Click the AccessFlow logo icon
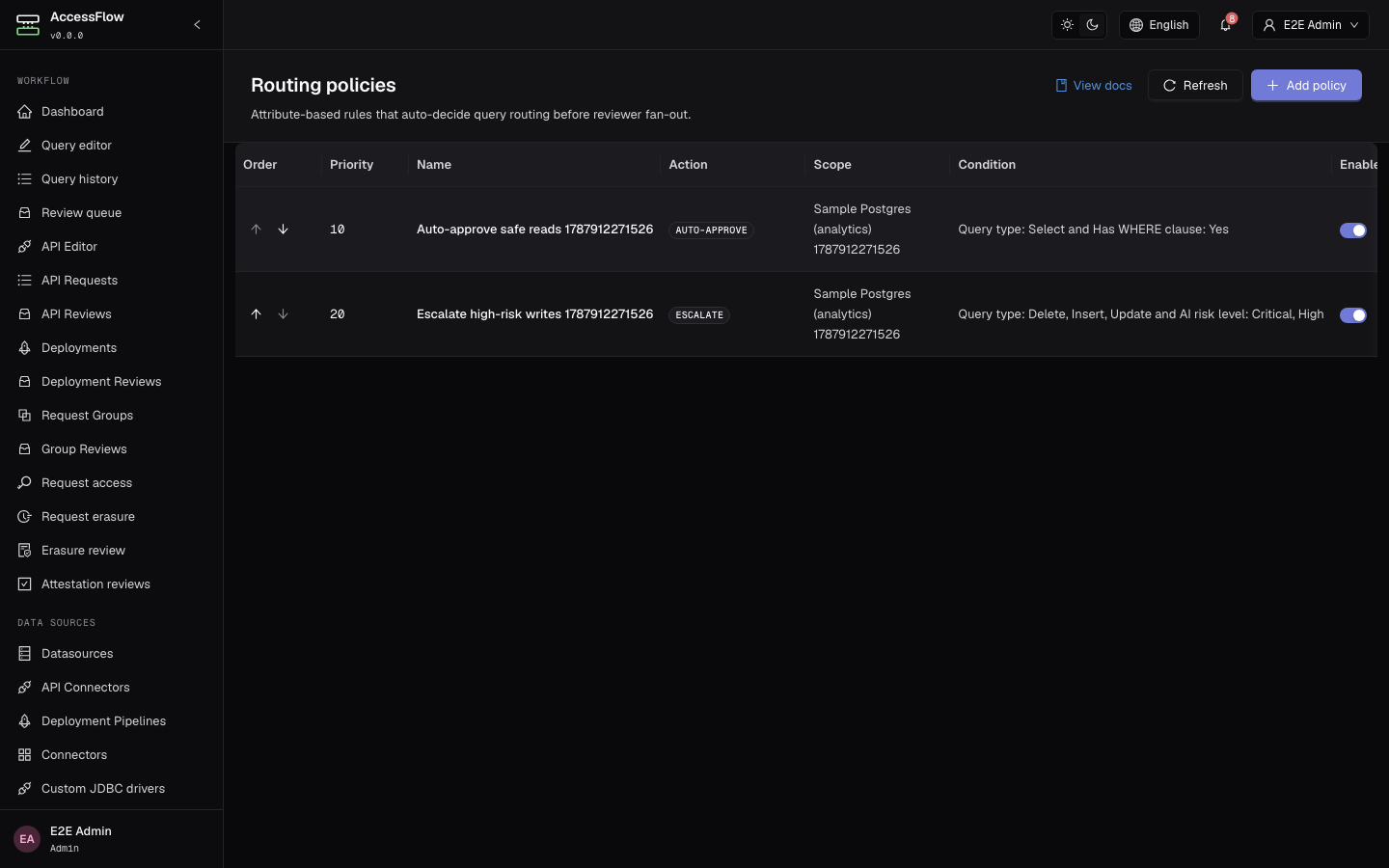1389x868 pixels. 28,25
